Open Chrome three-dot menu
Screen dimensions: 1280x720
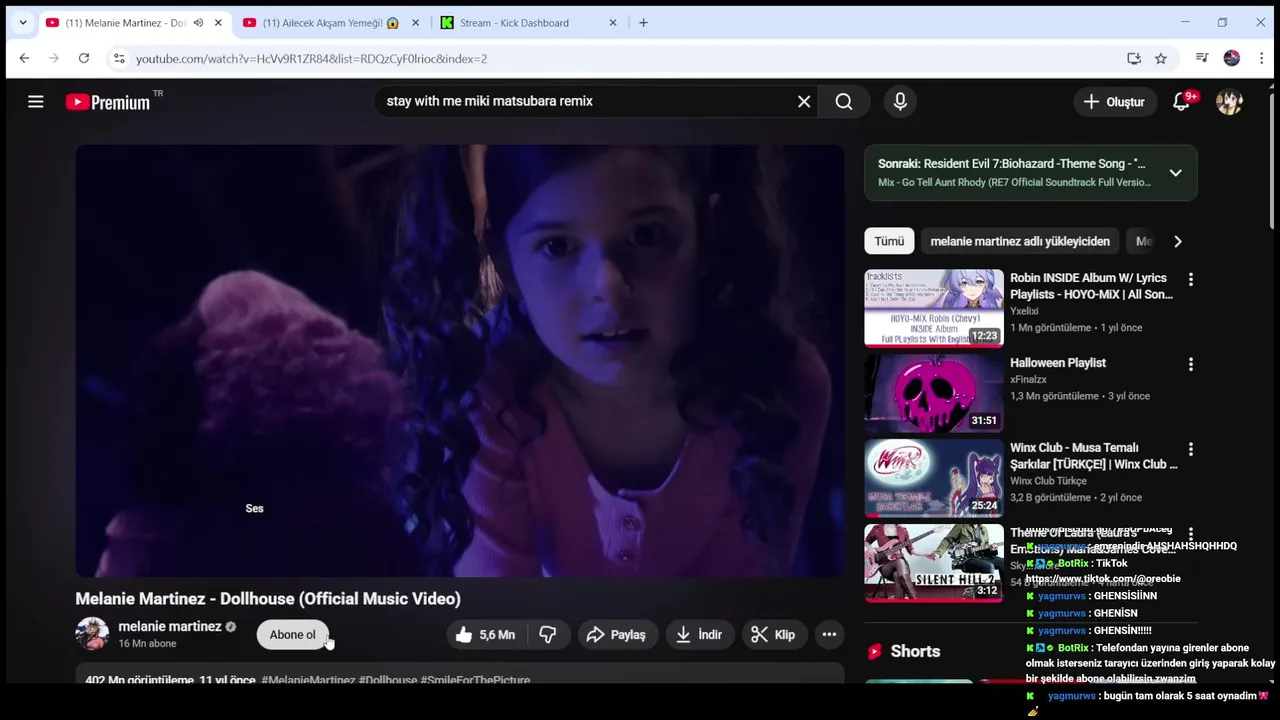[1261, 58]
